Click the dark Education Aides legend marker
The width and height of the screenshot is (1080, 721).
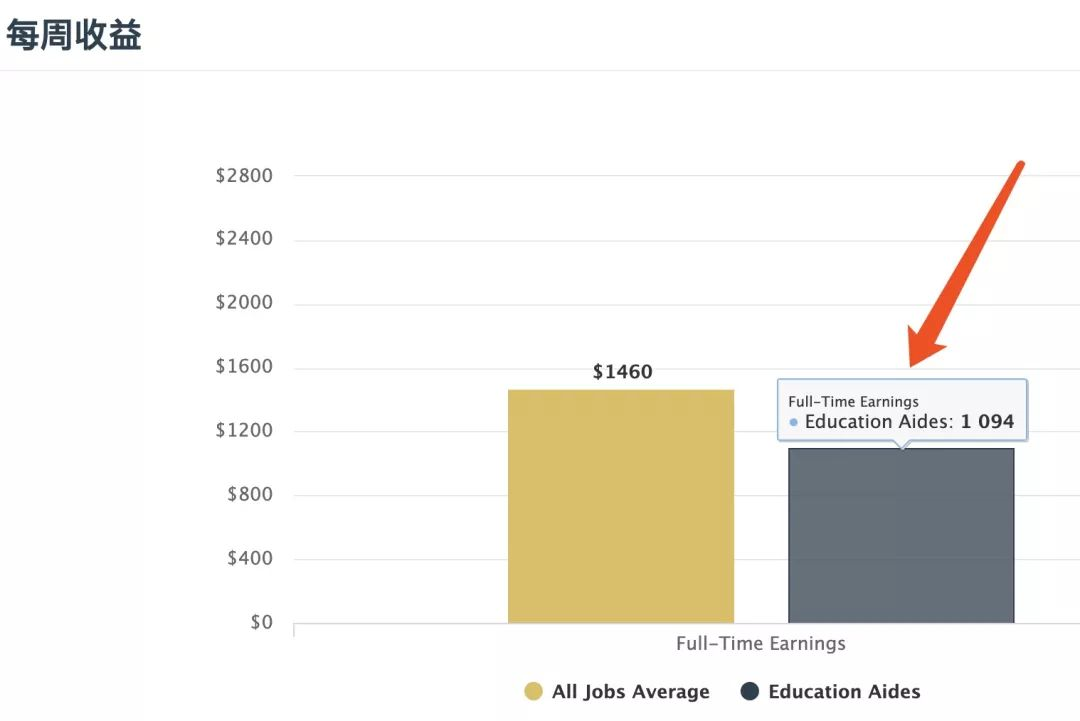coord(750,691)
